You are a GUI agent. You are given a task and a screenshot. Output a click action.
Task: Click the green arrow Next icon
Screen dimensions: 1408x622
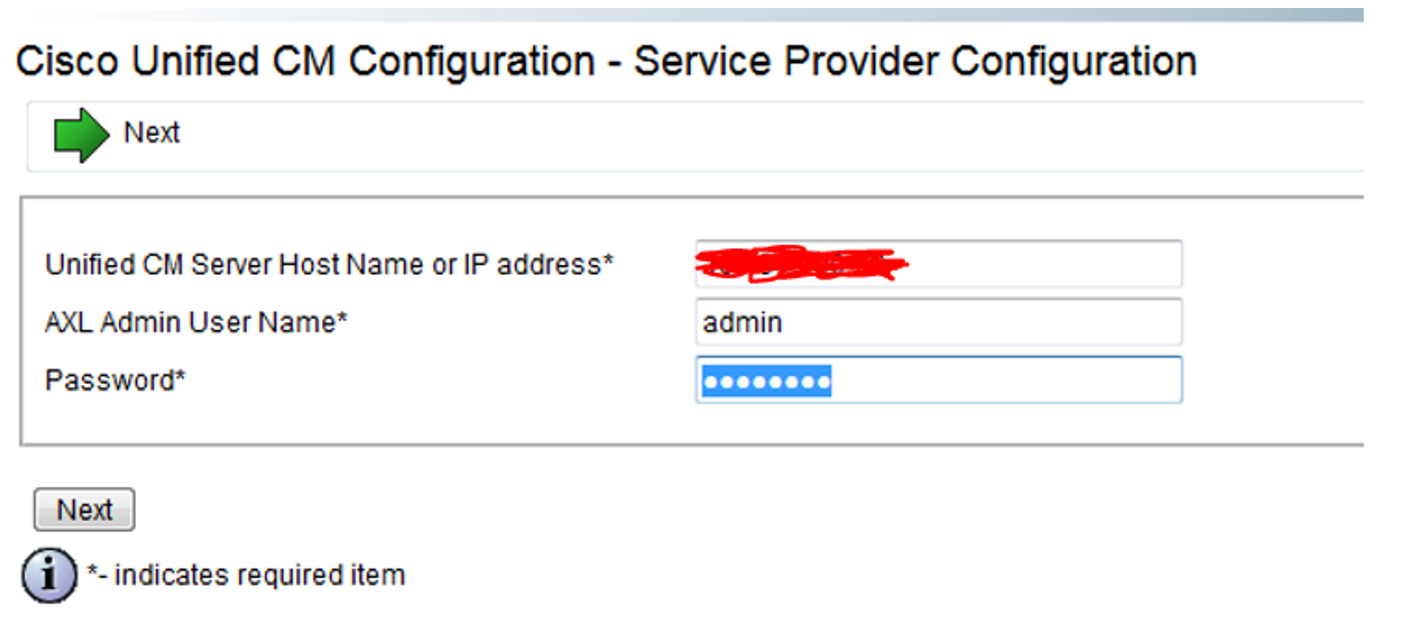81,136
